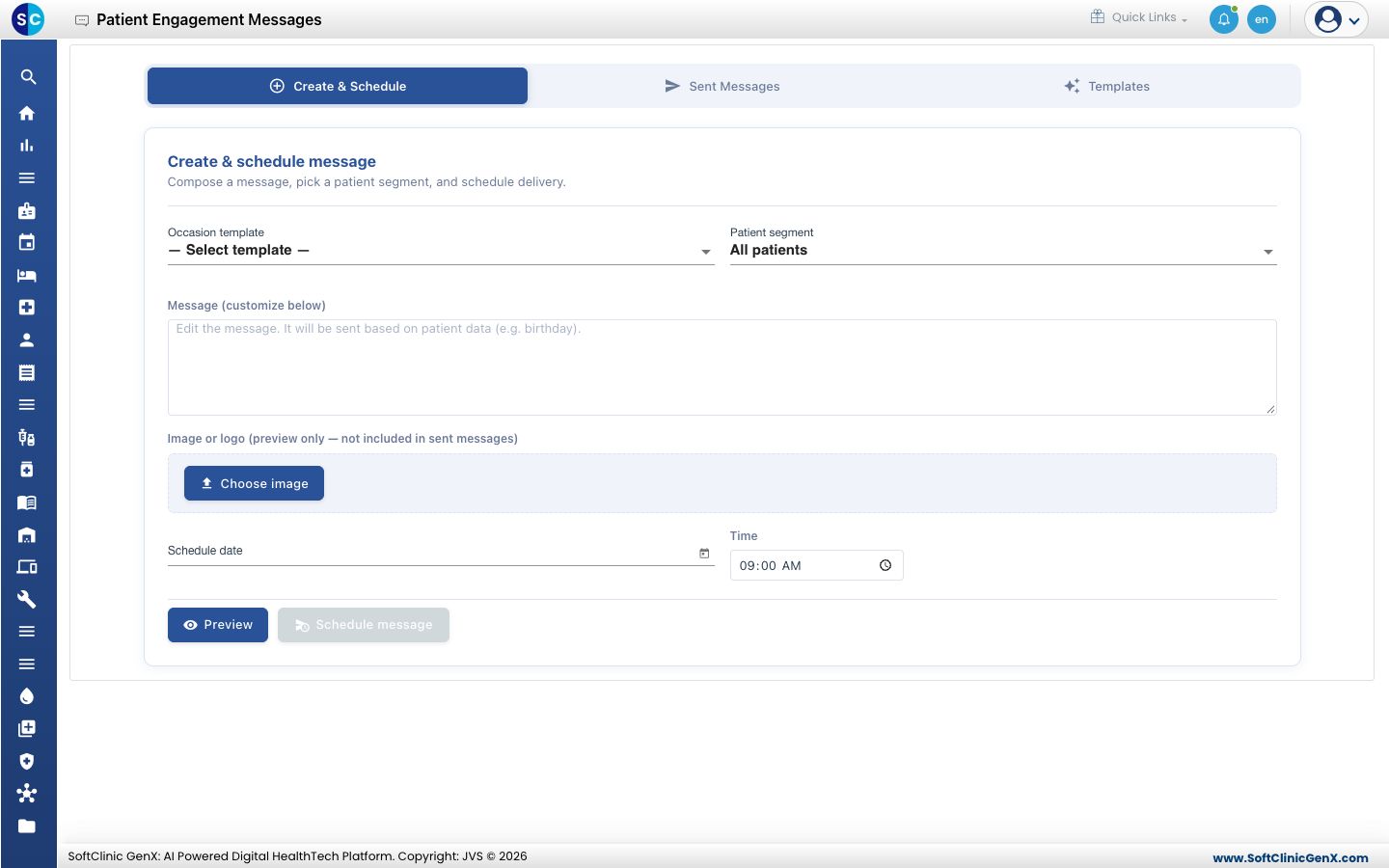
Task: Open the Templates tab
Action: pyautogui.click(x=1106, y=86)
